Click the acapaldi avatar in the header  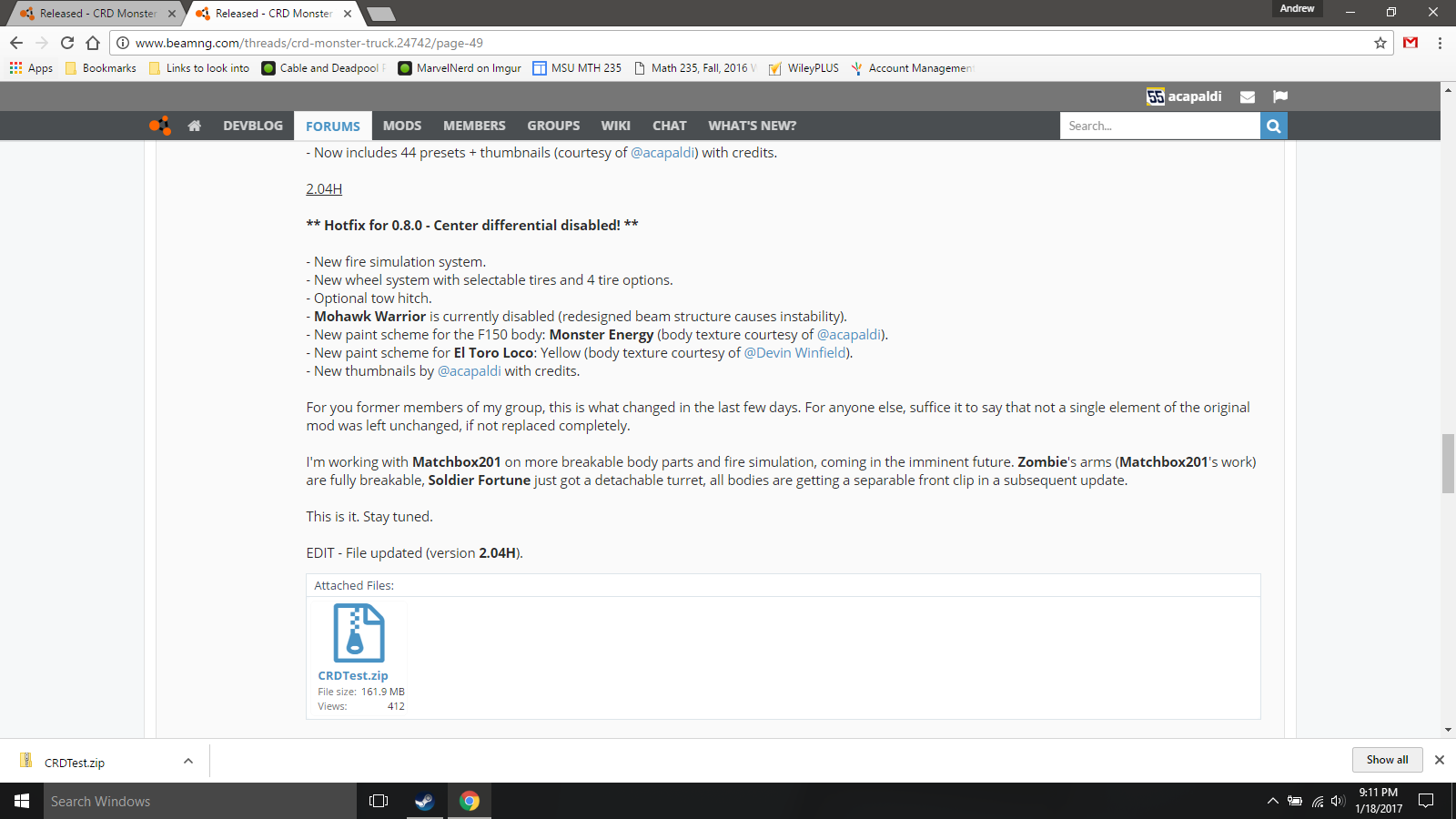click(x=1155, y=96)
